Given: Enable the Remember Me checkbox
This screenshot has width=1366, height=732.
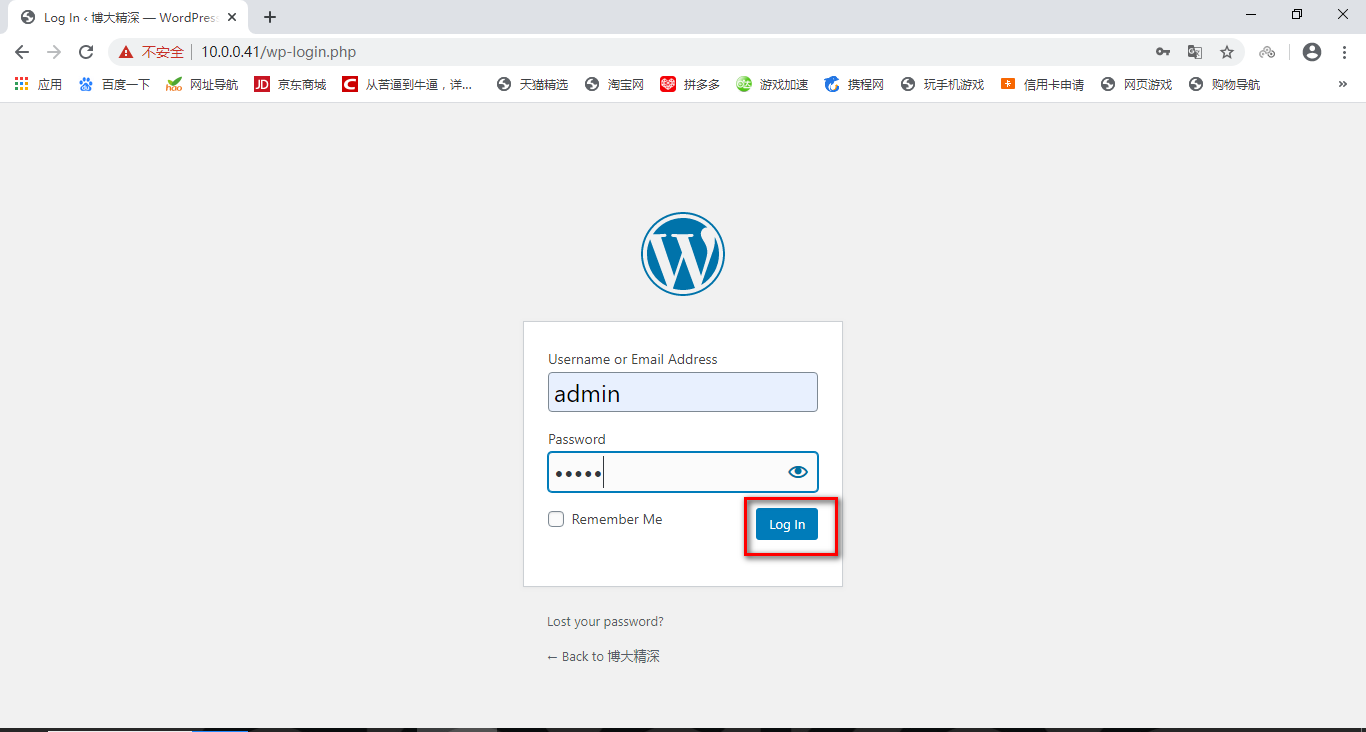Looking at the screenshot, I should 556,519.
